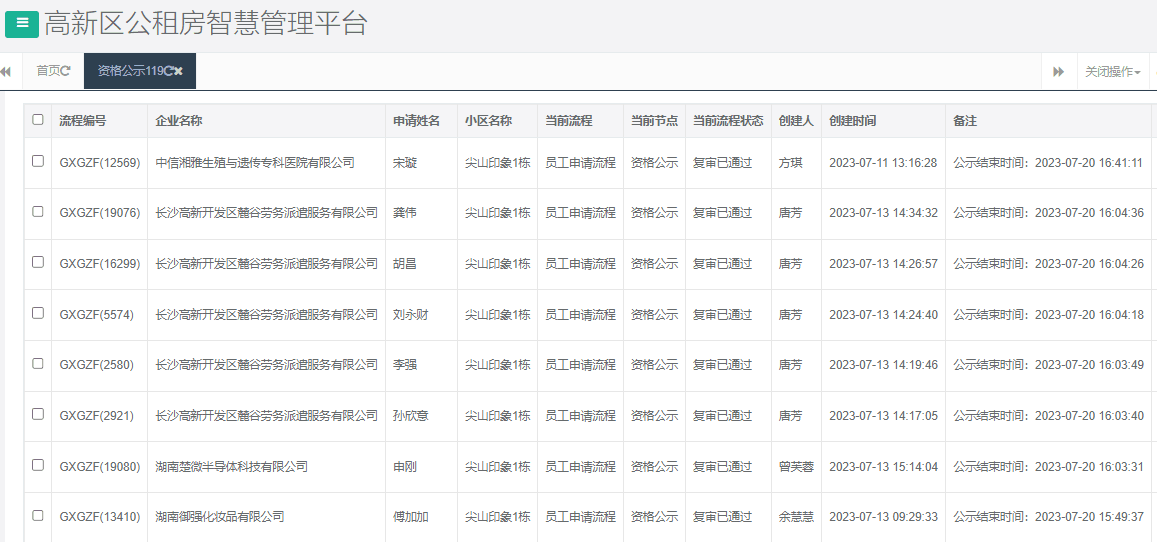Image resolution: width=1157 pixels, height=542 pixels.
Task: Click creation time 2023-07-13 14:26:57
Action: pos(883,264)
